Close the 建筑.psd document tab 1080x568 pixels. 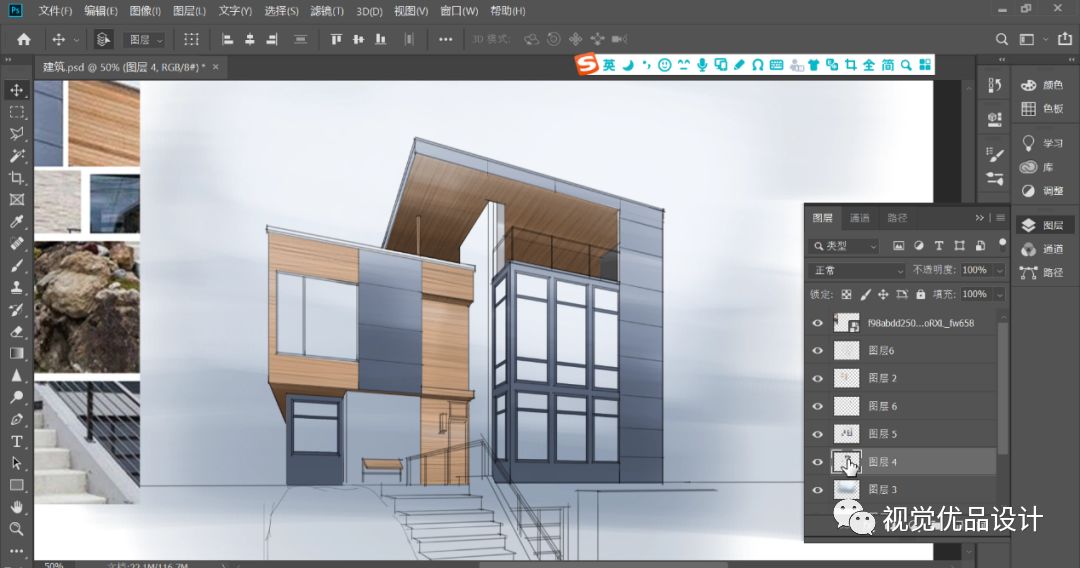coord(216,67)
